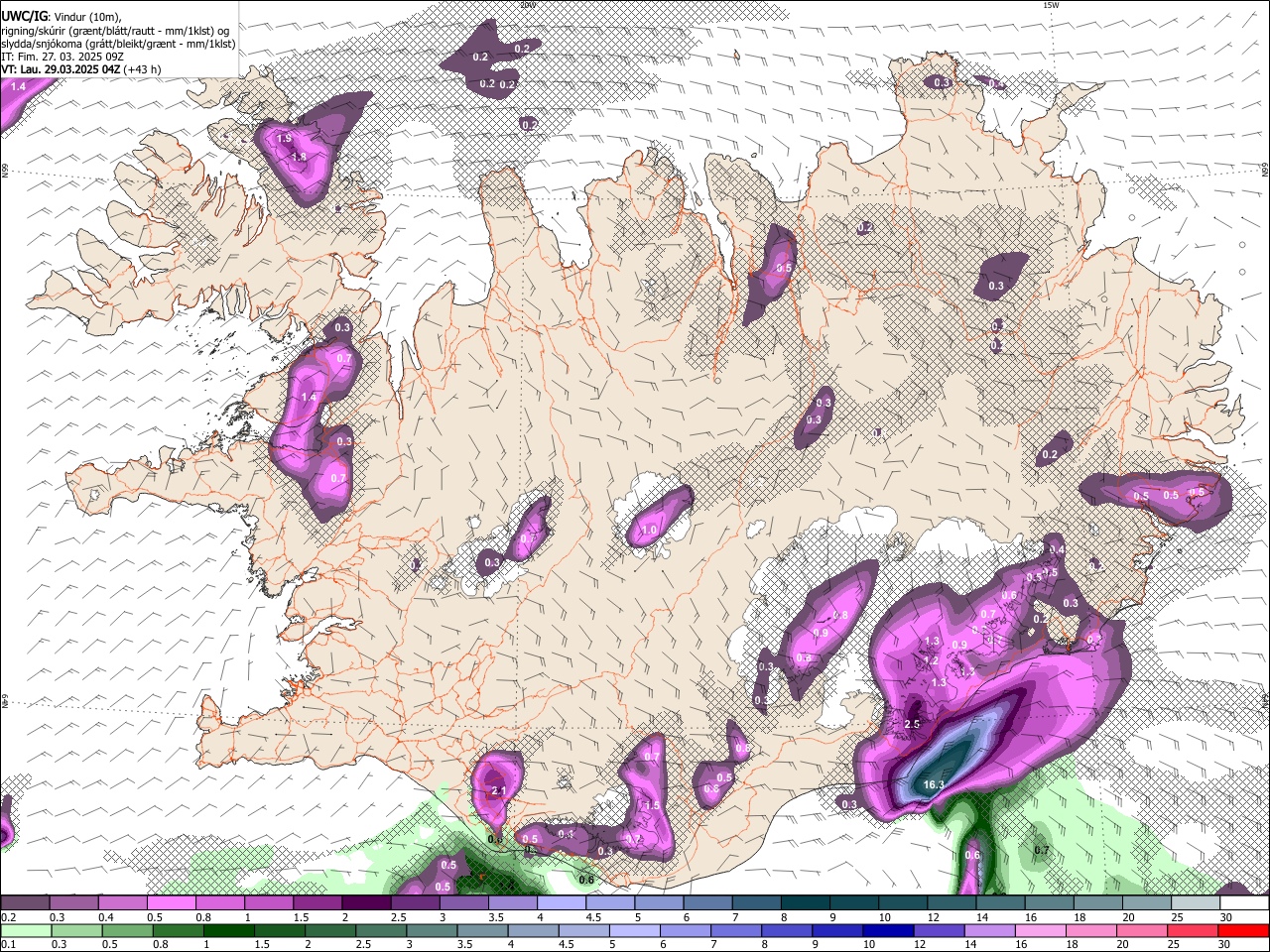Select the 1.8 value in the Westfjords
The height and width of the screenshot is (952, 1270).
tap(299, 157)
